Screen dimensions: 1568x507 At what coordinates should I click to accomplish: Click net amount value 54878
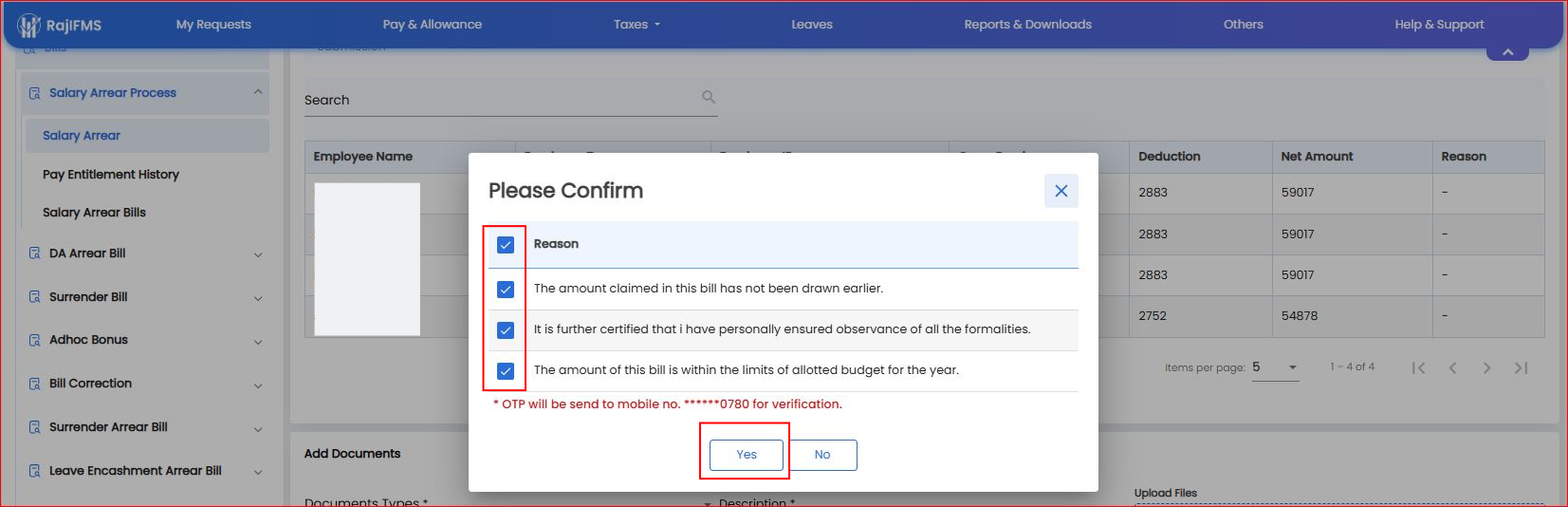click(1300, 316)
